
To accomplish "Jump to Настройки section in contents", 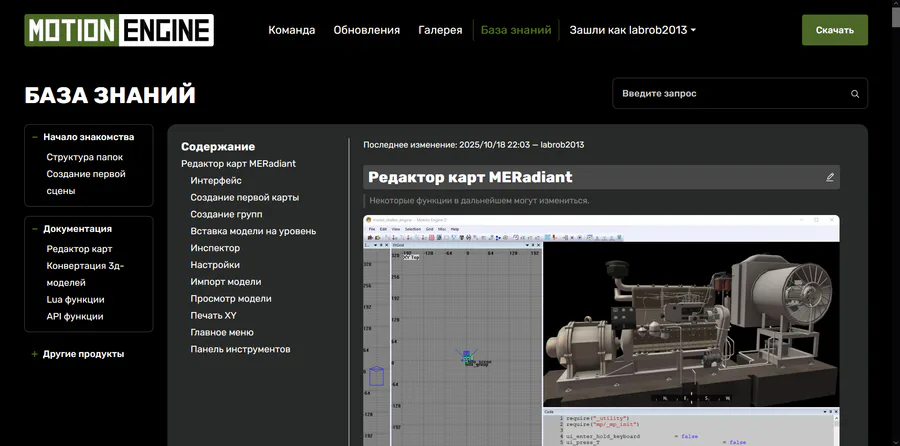I will tap(215, 265).
